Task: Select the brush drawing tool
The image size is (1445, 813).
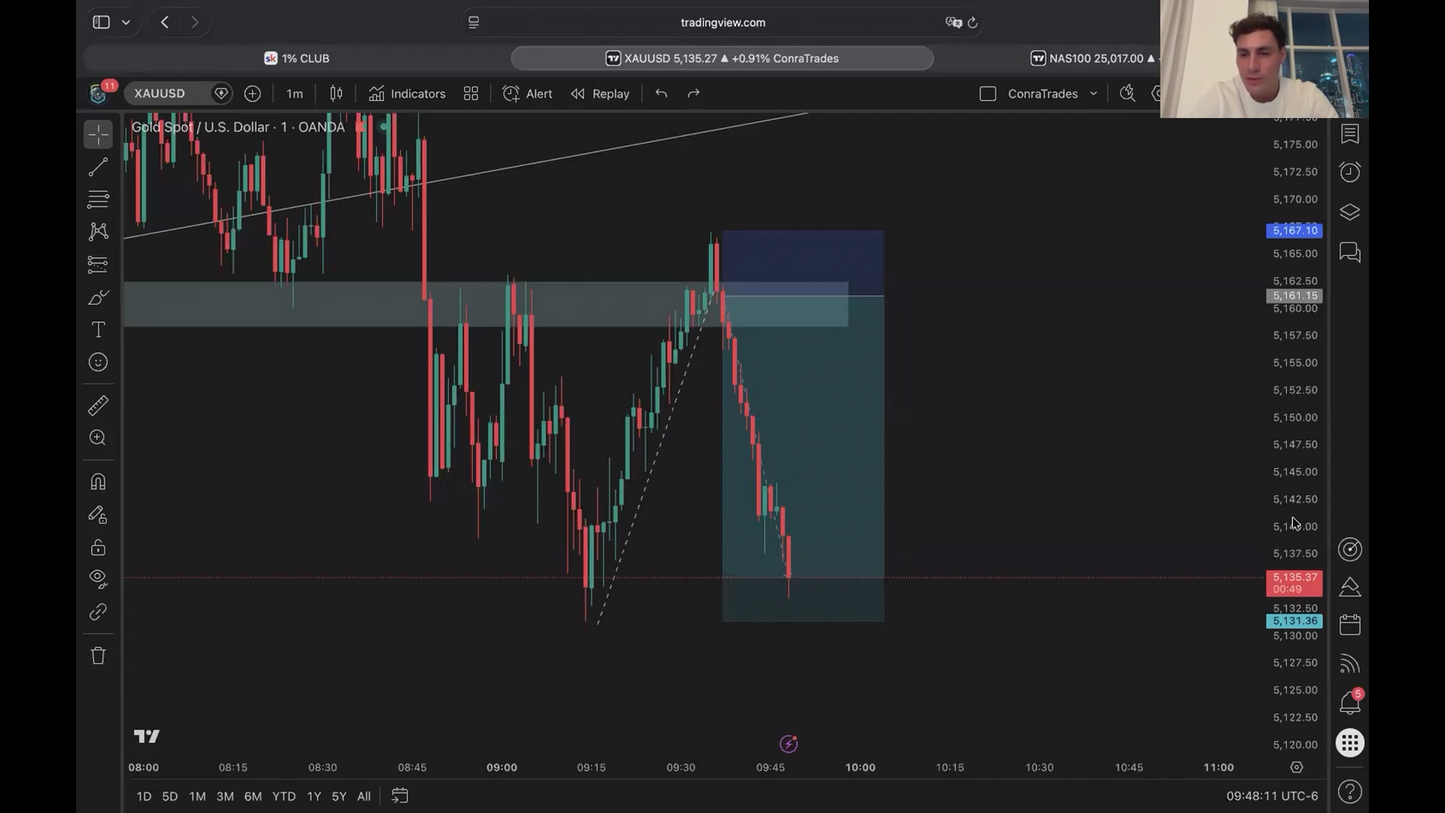Action: click(x=98, y=297)
